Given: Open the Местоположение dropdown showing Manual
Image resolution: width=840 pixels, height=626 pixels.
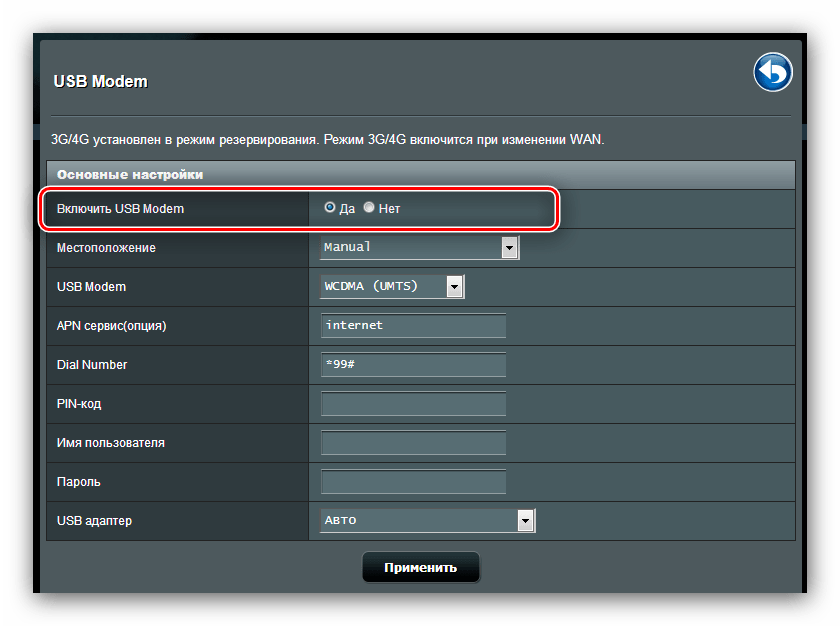Looking at the screenshot, I should 419,247.
